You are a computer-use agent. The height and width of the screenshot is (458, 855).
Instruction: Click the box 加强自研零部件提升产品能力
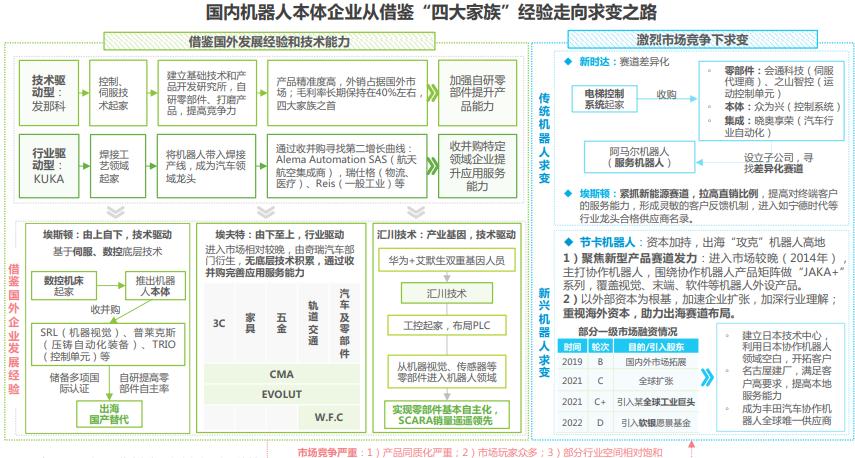point(477,93)
